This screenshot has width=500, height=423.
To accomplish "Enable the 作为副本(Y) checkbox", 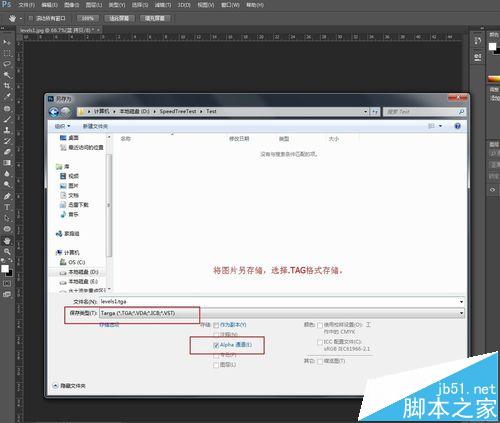I will coord(216,325).
